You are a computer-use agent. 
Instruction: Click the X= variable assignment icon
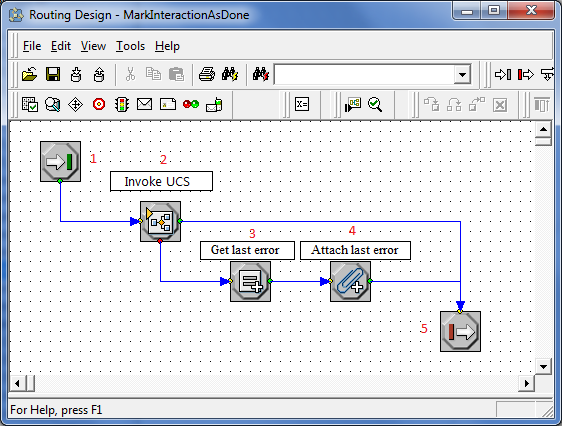[302, 104]
